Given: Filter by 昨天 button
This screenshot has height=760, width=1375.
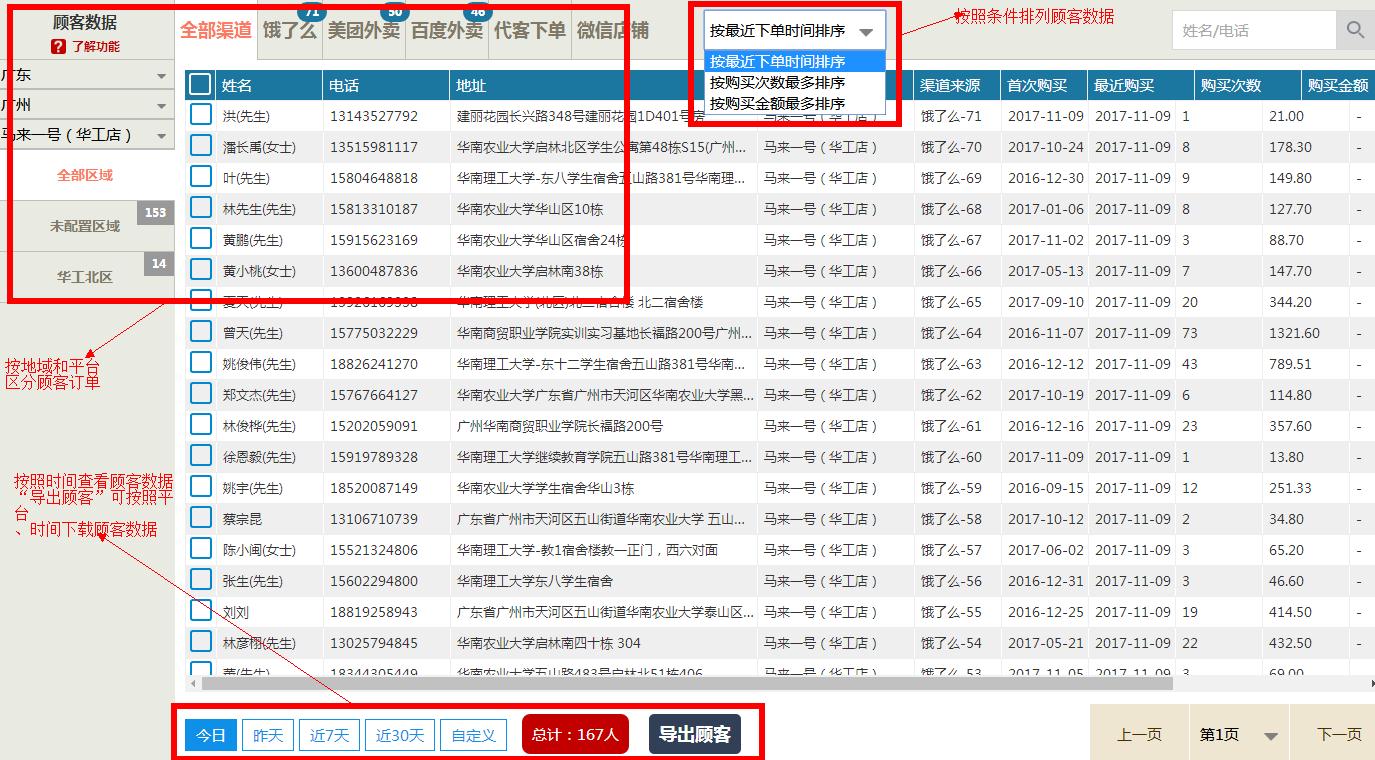Looking at the screenshot, I should [x=268, y=735].
